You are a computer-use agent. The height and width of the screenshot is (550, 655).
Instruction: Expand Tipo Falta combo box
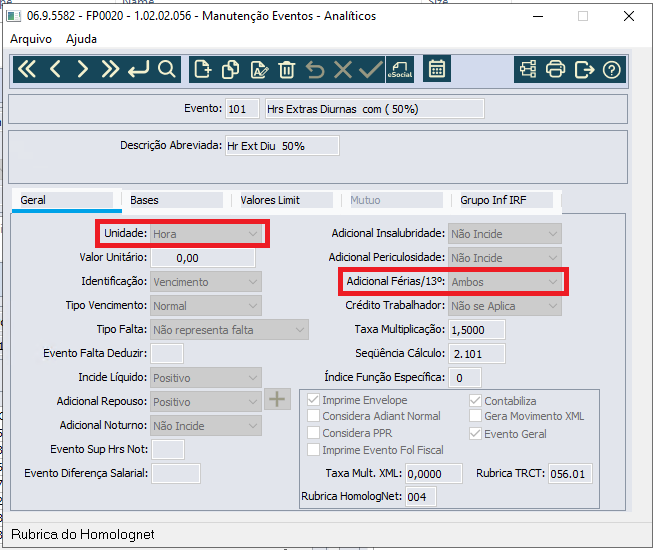[229, 330]
